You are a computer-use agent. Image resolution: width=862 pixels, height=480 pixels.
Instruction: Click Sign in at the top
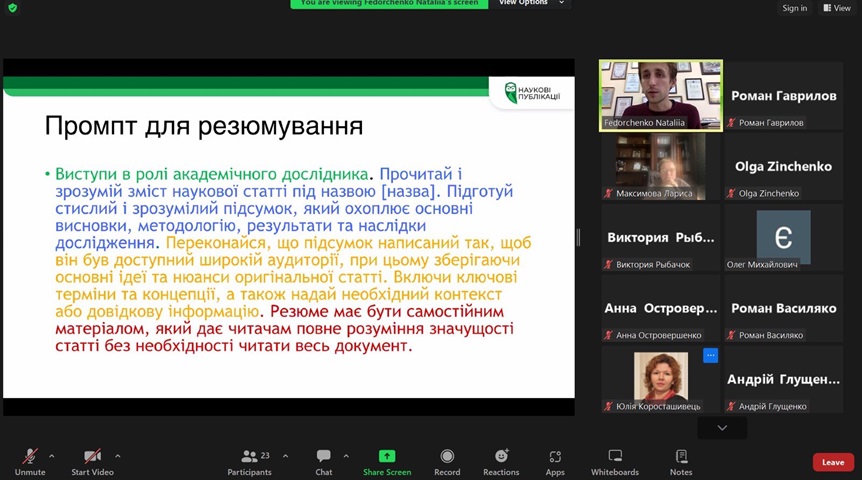coord(794,8)
